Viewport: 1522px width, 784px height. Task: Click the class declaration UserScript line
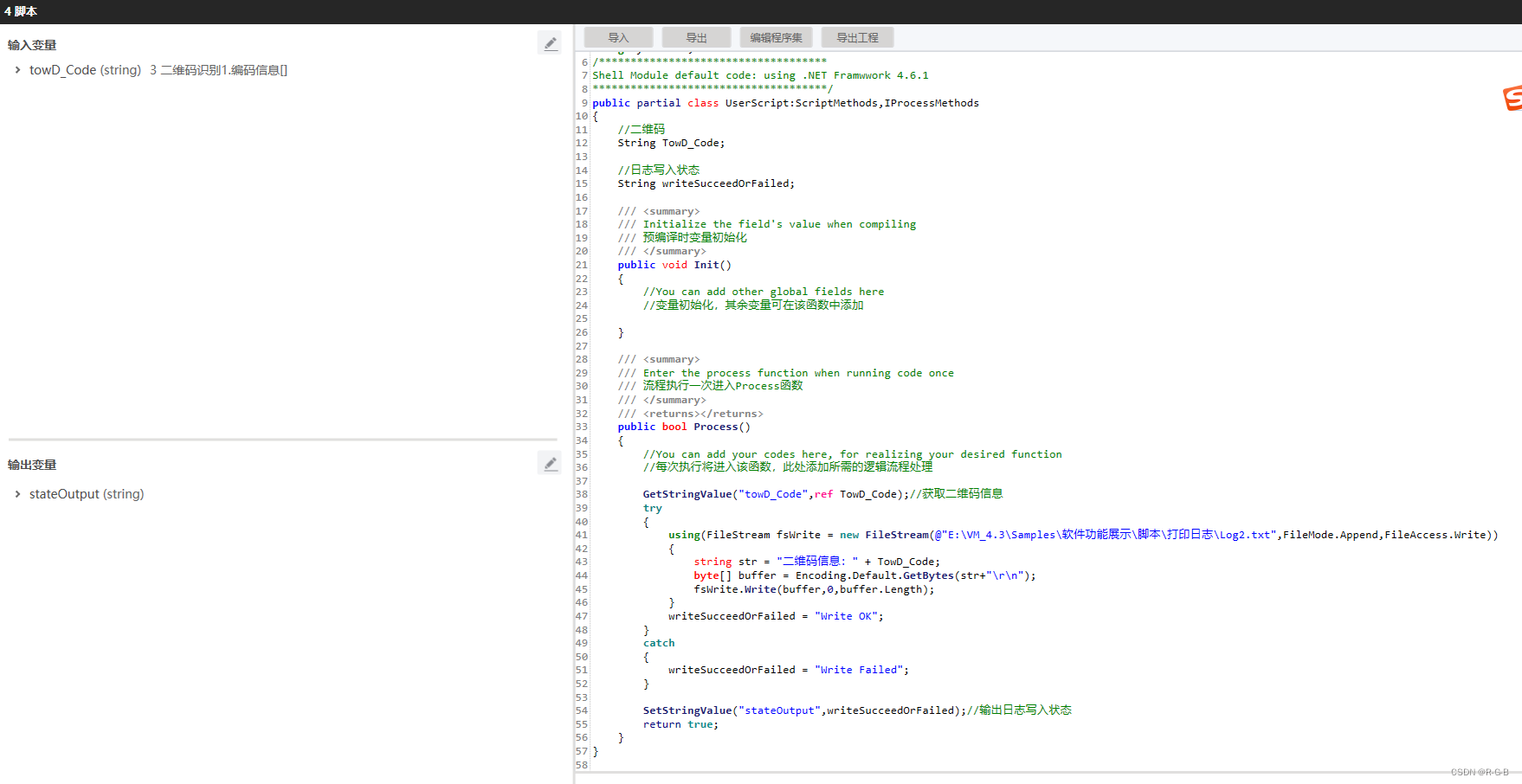[x=785, y=103]
